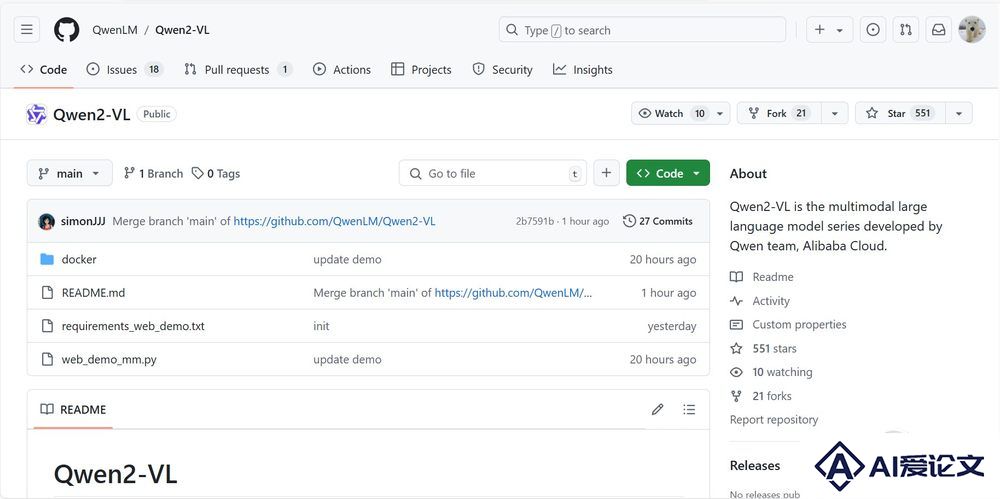Click the fork icon beside 21 forks

tap(737, 396)
